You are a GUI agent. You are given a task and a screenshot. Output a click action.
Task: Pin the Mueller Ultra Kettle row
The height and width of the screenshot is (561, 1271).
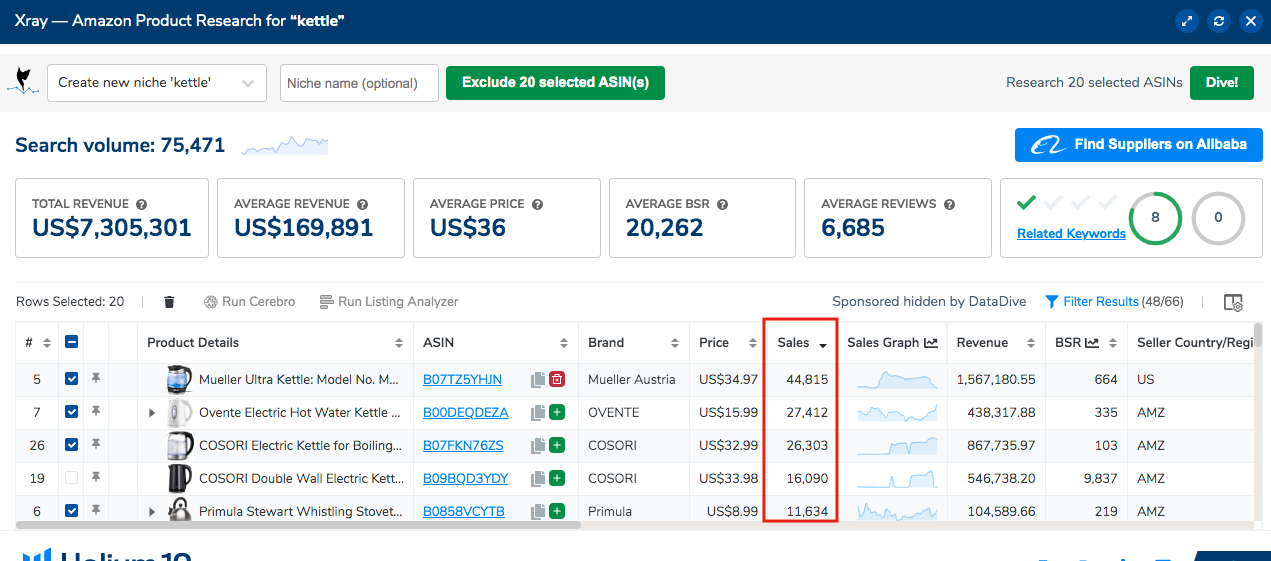click(x=96, y=380)
